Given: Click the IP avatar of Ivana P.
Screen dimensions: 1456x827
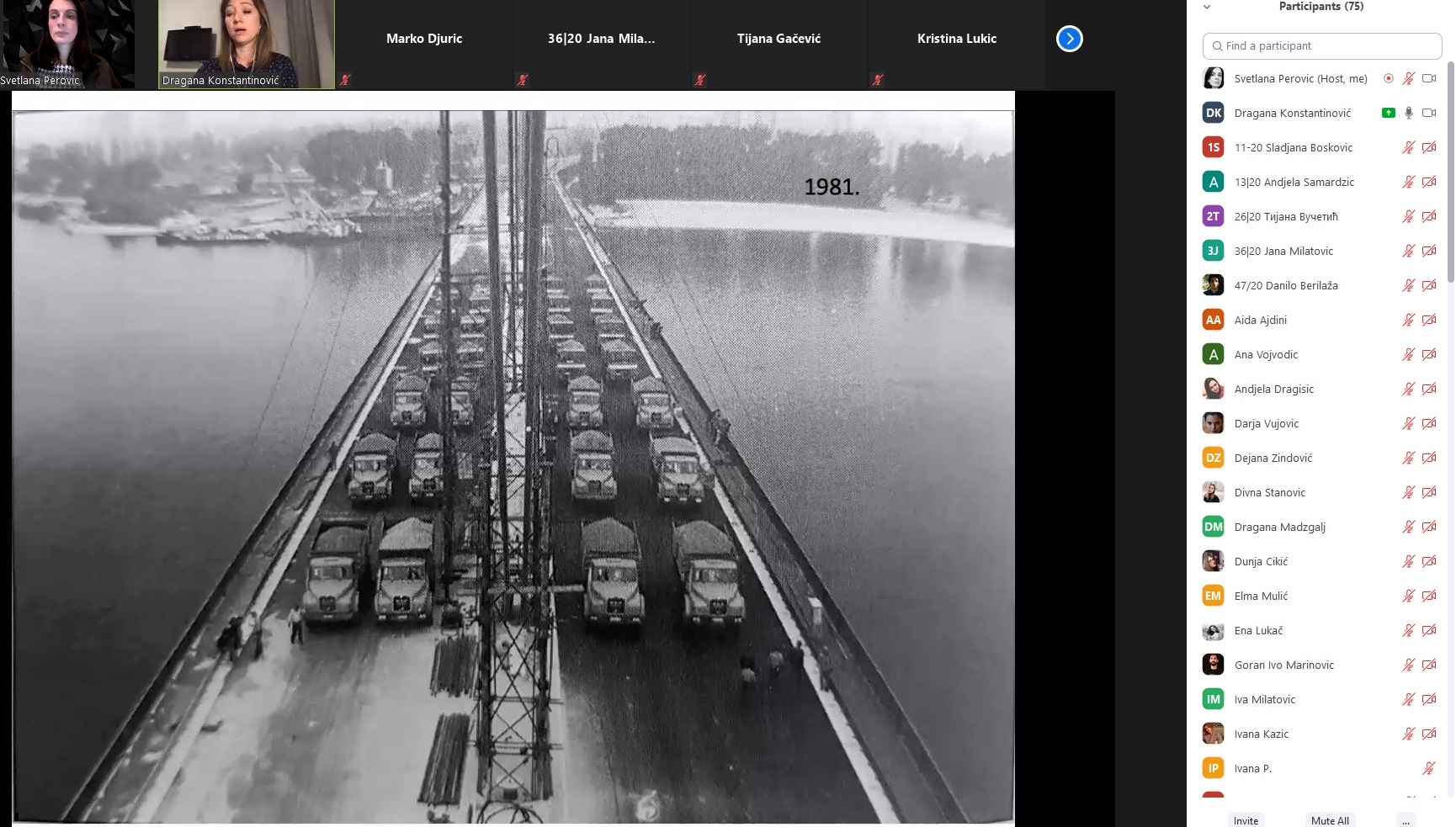Looking at the screenshot, I should (x=1213, y=768).
